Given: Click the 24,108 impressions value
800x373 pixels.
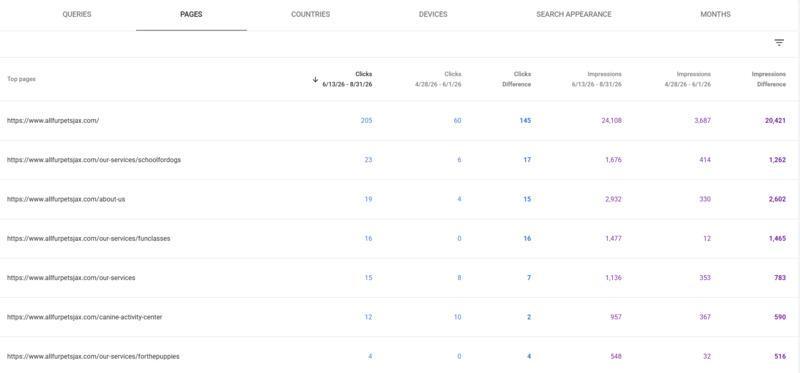Looking at the screenshot, I should pyautogui.click(x=612, y=121).
